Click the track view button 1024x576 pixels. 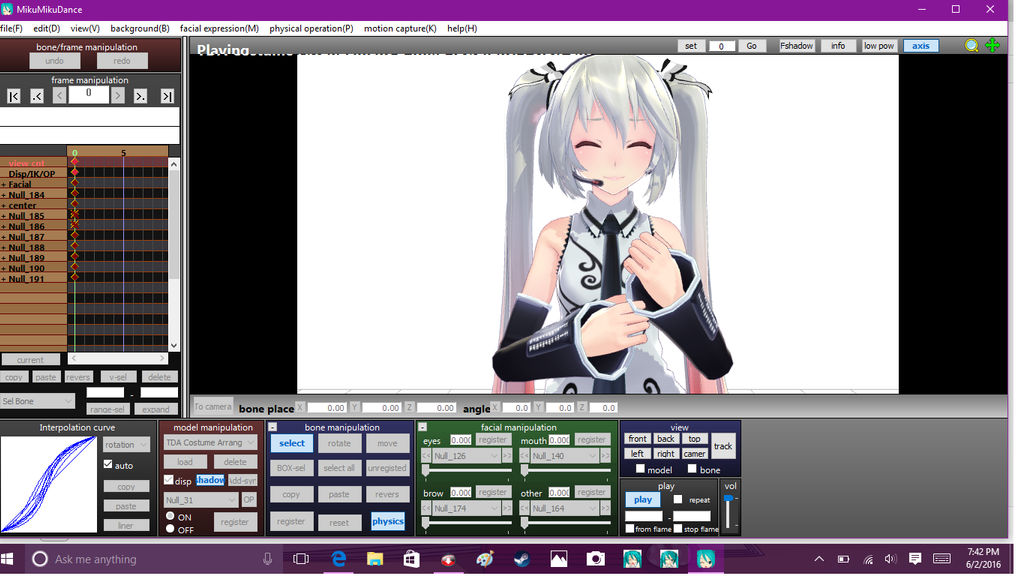coord(723,446)
